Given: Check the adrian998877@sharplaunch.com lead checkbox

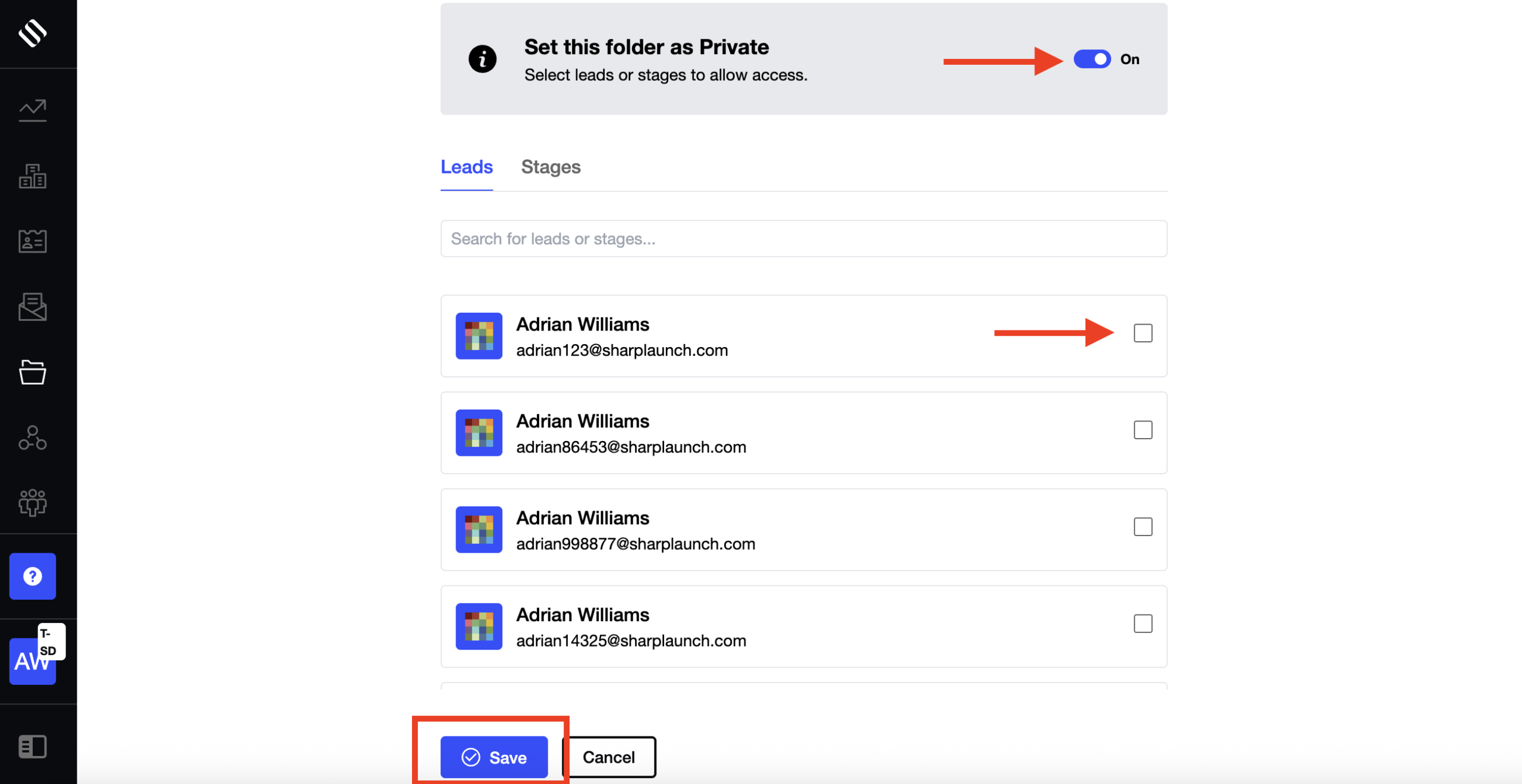Looking at the screenshot, I should (x=1142, y=527).
